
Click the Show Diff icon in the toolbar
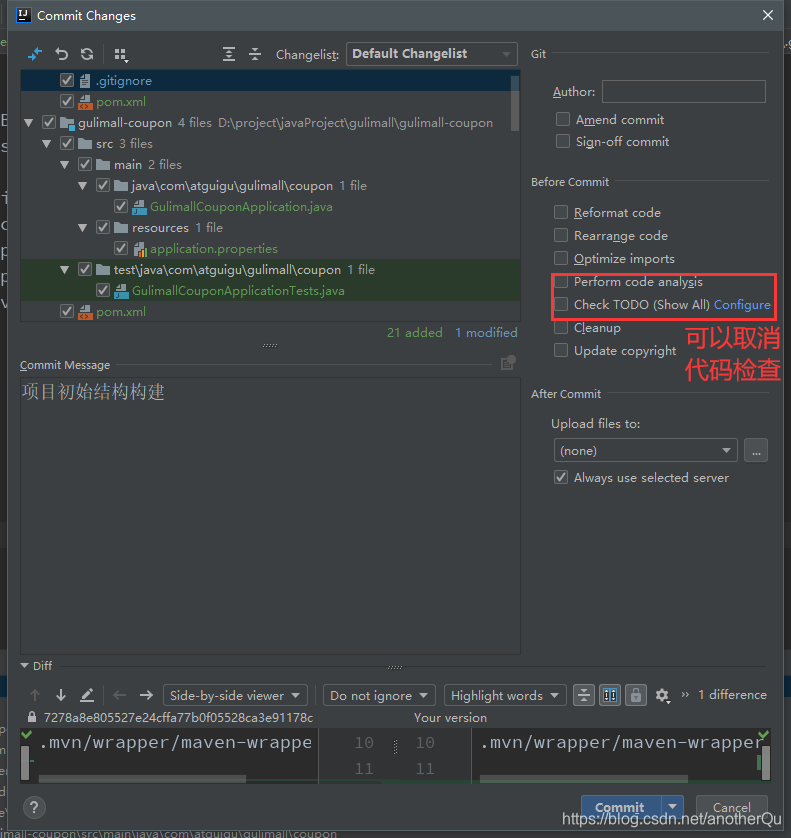35,54
